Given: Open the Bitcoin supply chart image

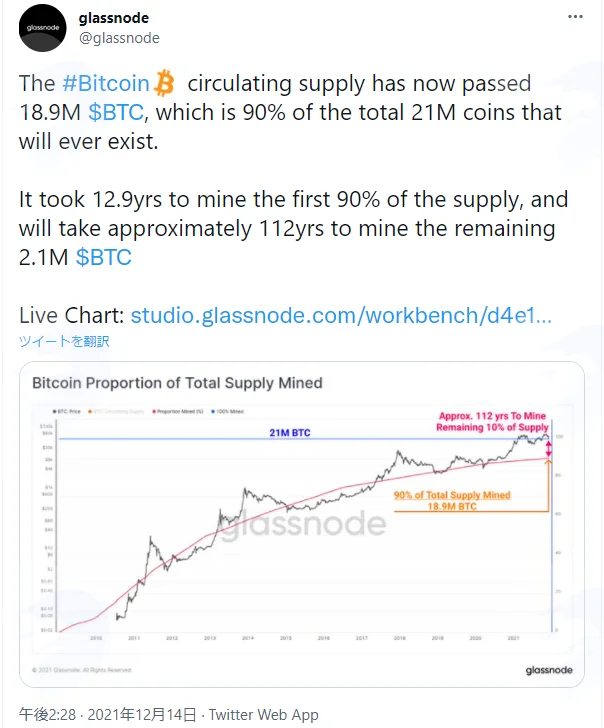Looking at the screenshot, I should (x=302, y=524).
